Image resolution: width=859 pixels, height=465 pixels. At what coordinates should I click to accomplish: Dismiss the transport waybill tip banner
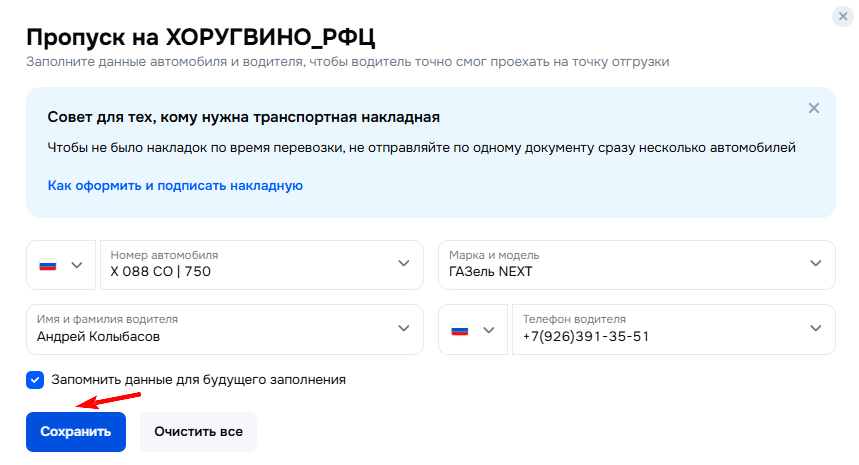point(814,108)
